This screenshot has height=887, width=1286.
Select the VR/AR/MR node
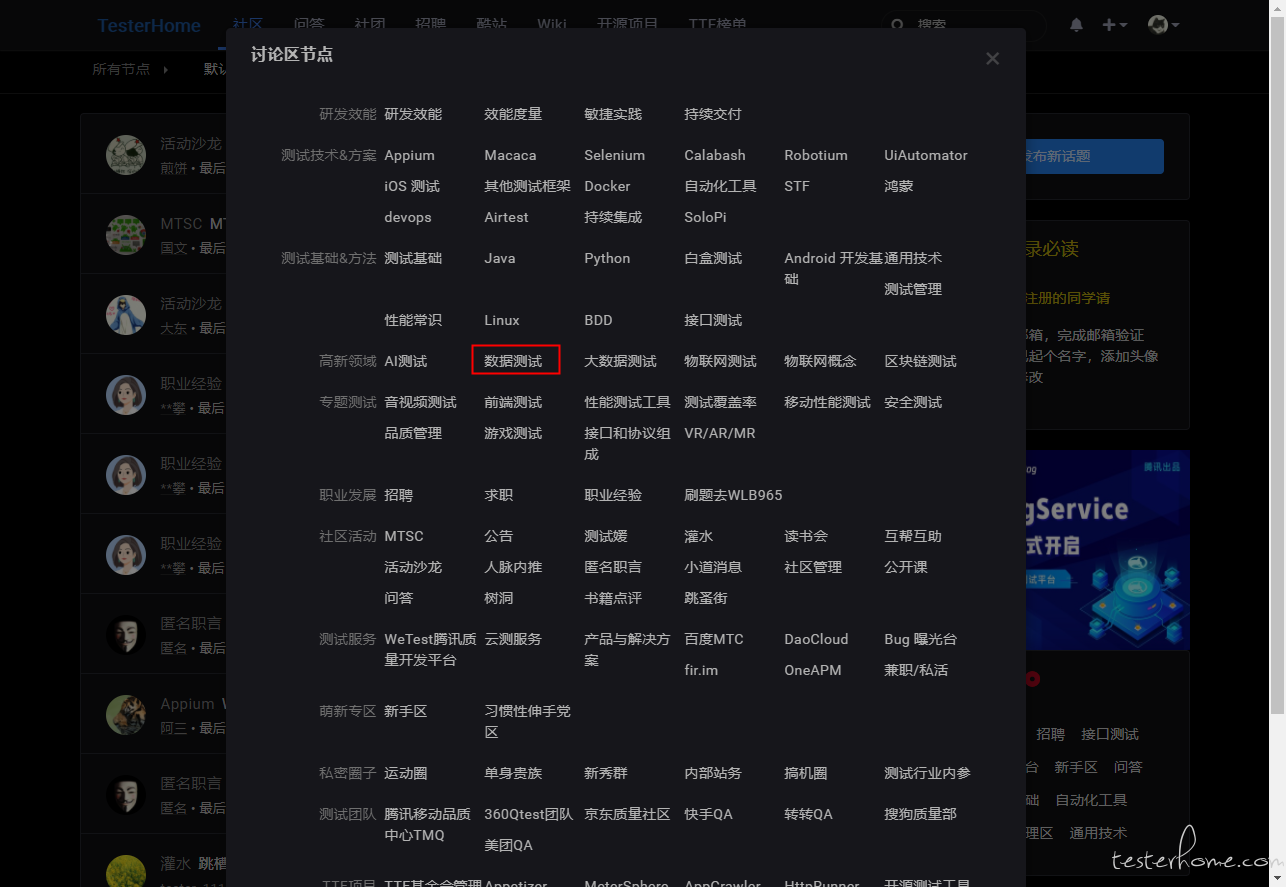tap(720, 433)
